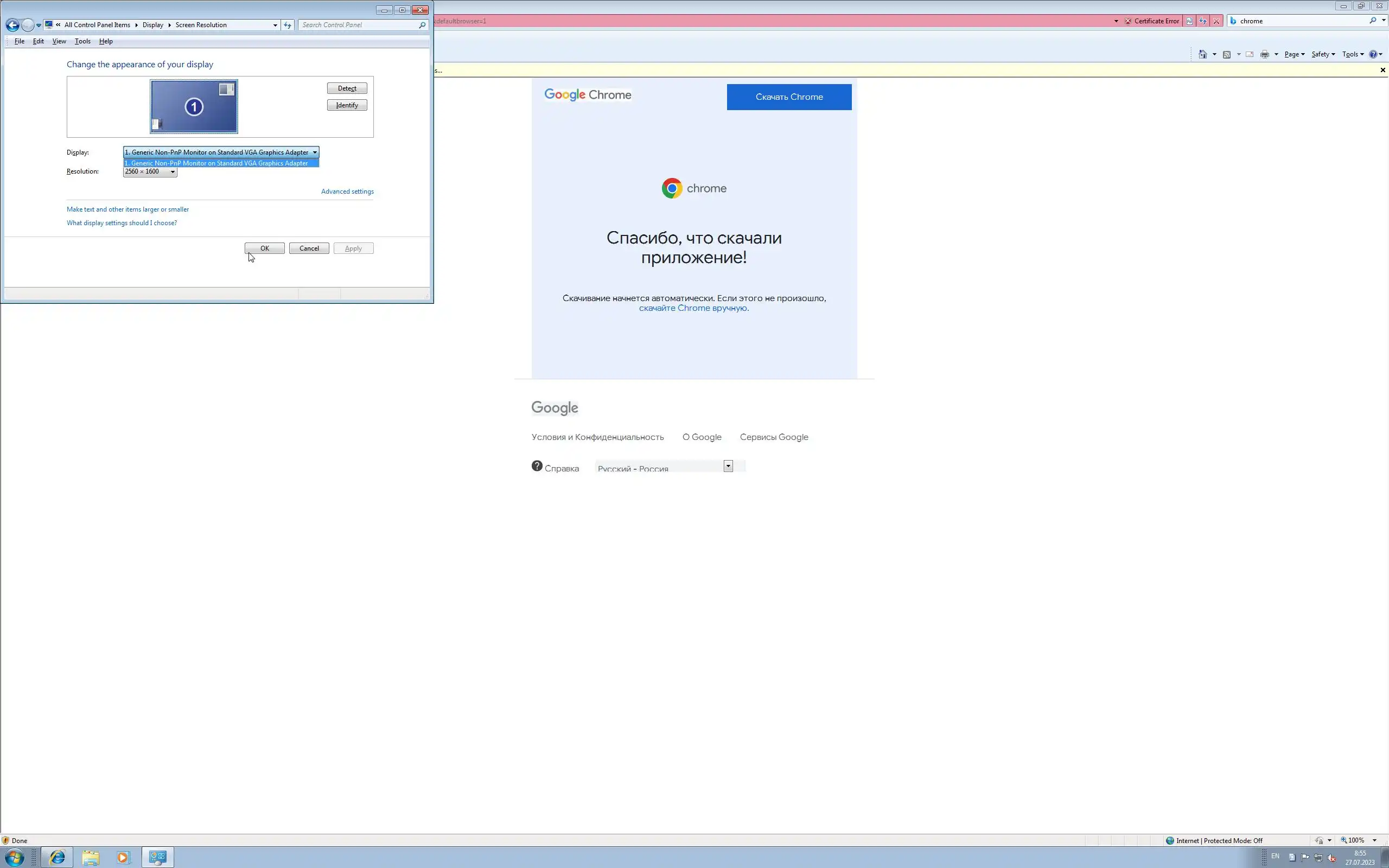Open the Русский - Россия language dropdown
Image resolution: width=1389 pixels, height=868 pixels.
coord(728,466)
